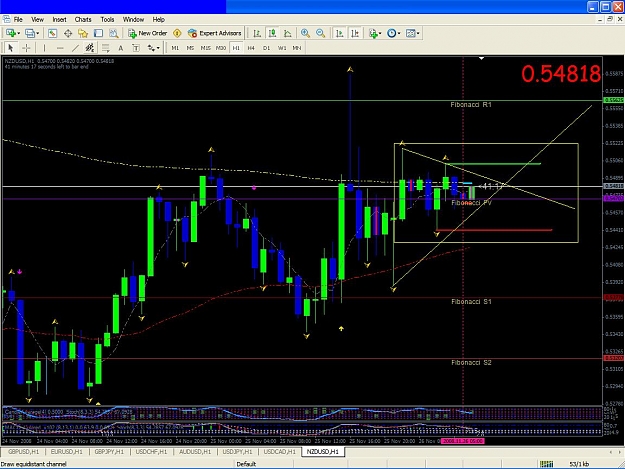
Task: Expand the Periods clock dropdown arrow
Action: coord(399,33)
